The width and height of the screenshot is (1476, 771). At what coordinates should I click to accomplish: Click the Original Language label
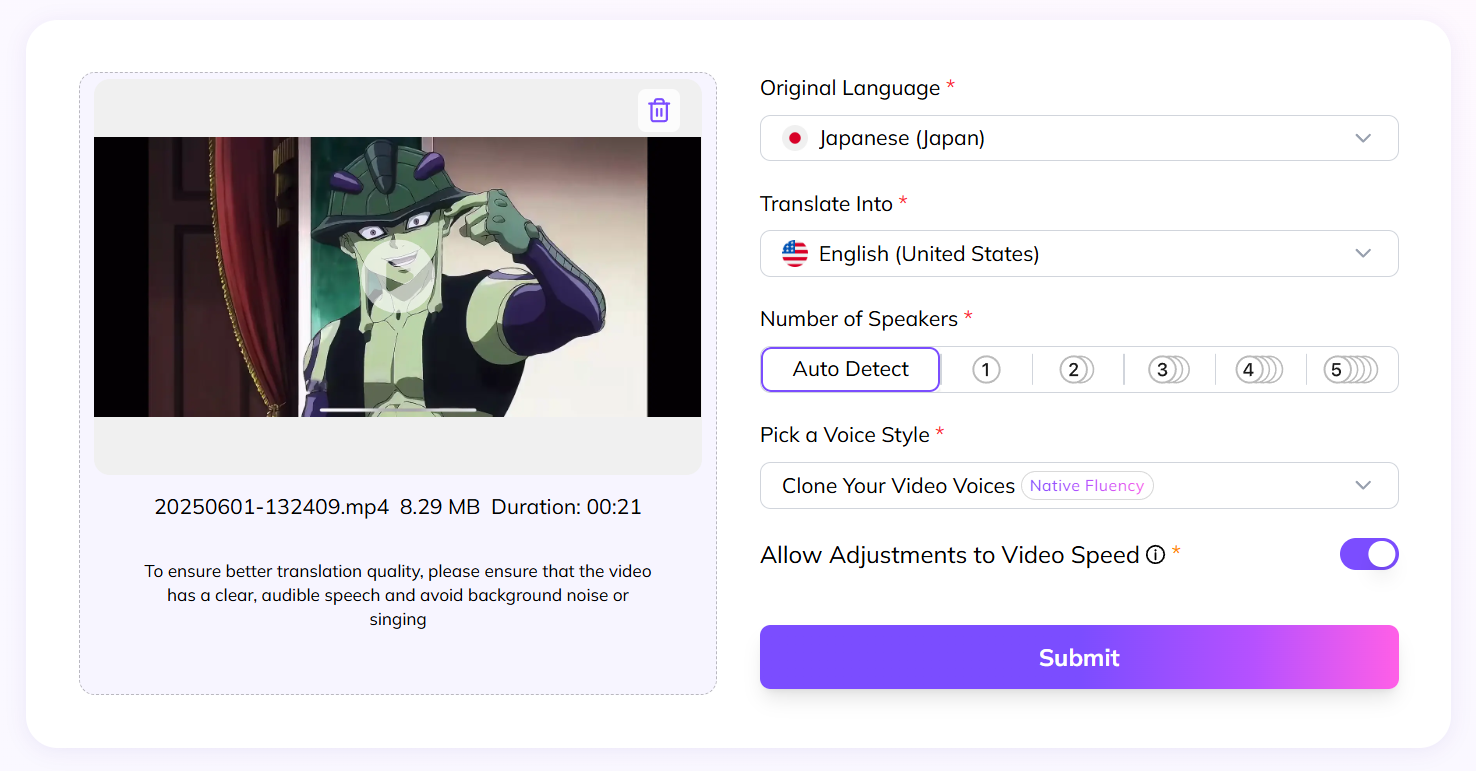click(x=850, y=88)
